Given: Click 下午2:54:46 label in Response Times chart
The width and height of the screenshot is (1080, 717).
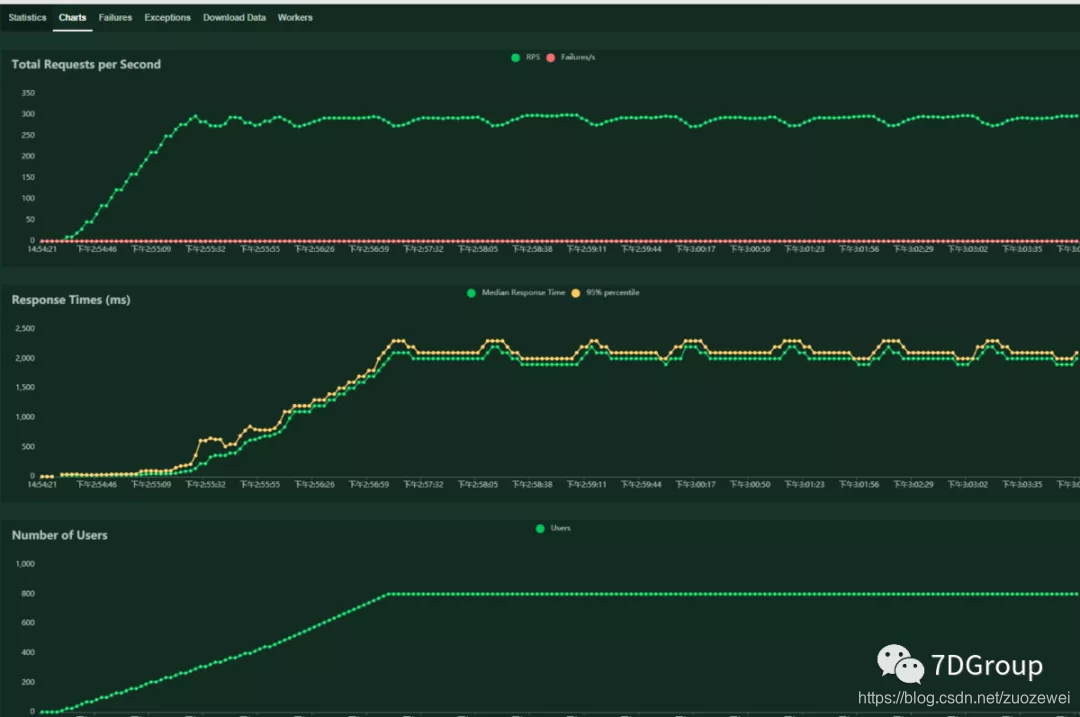Looking at the screenshot, I should coord(96,485).
